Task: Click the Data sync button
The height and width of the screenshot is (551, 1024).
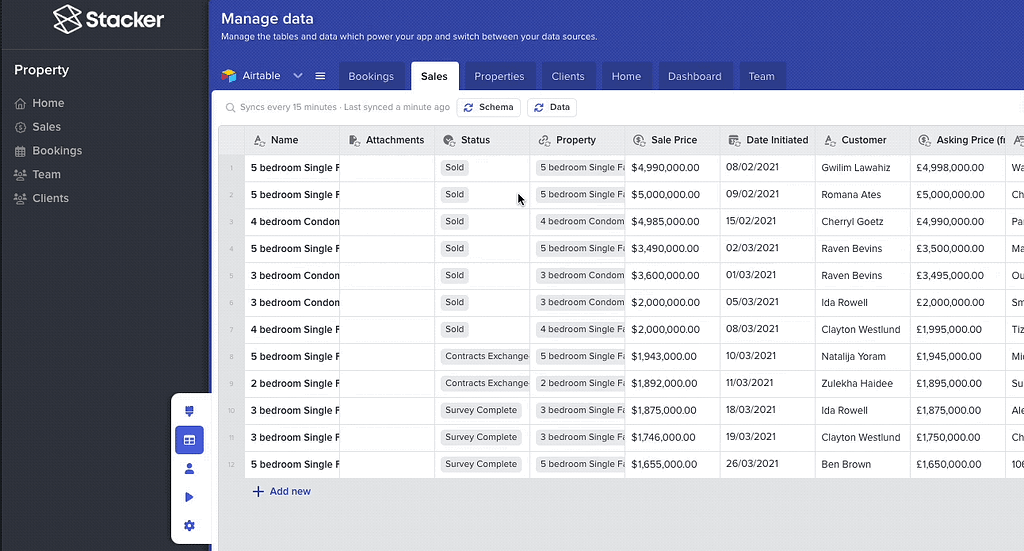Action: tap(551, 107)
